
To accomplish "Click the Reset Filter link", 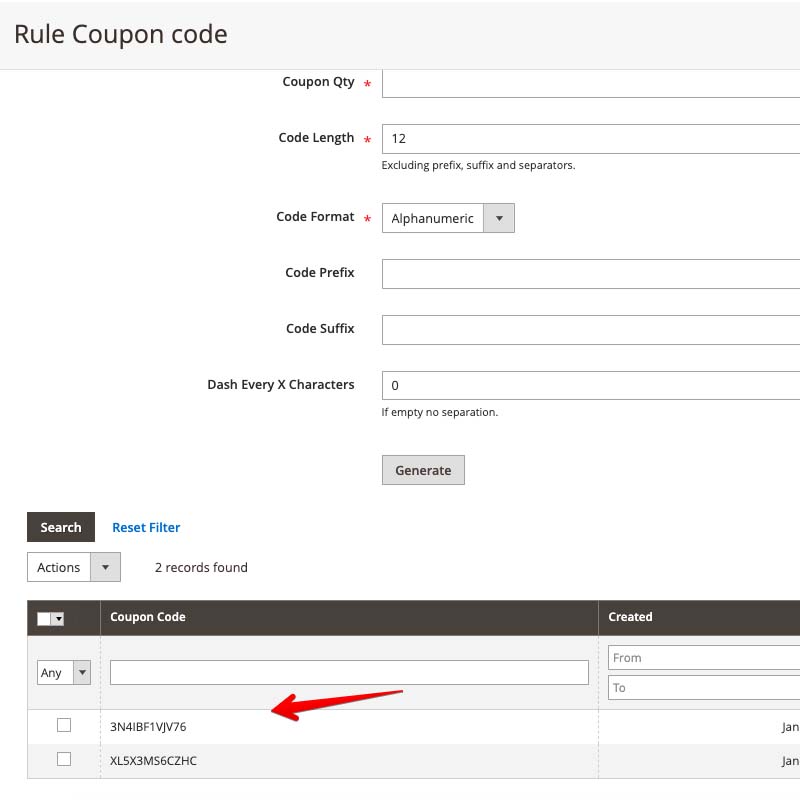I will [x=146, y=527].
